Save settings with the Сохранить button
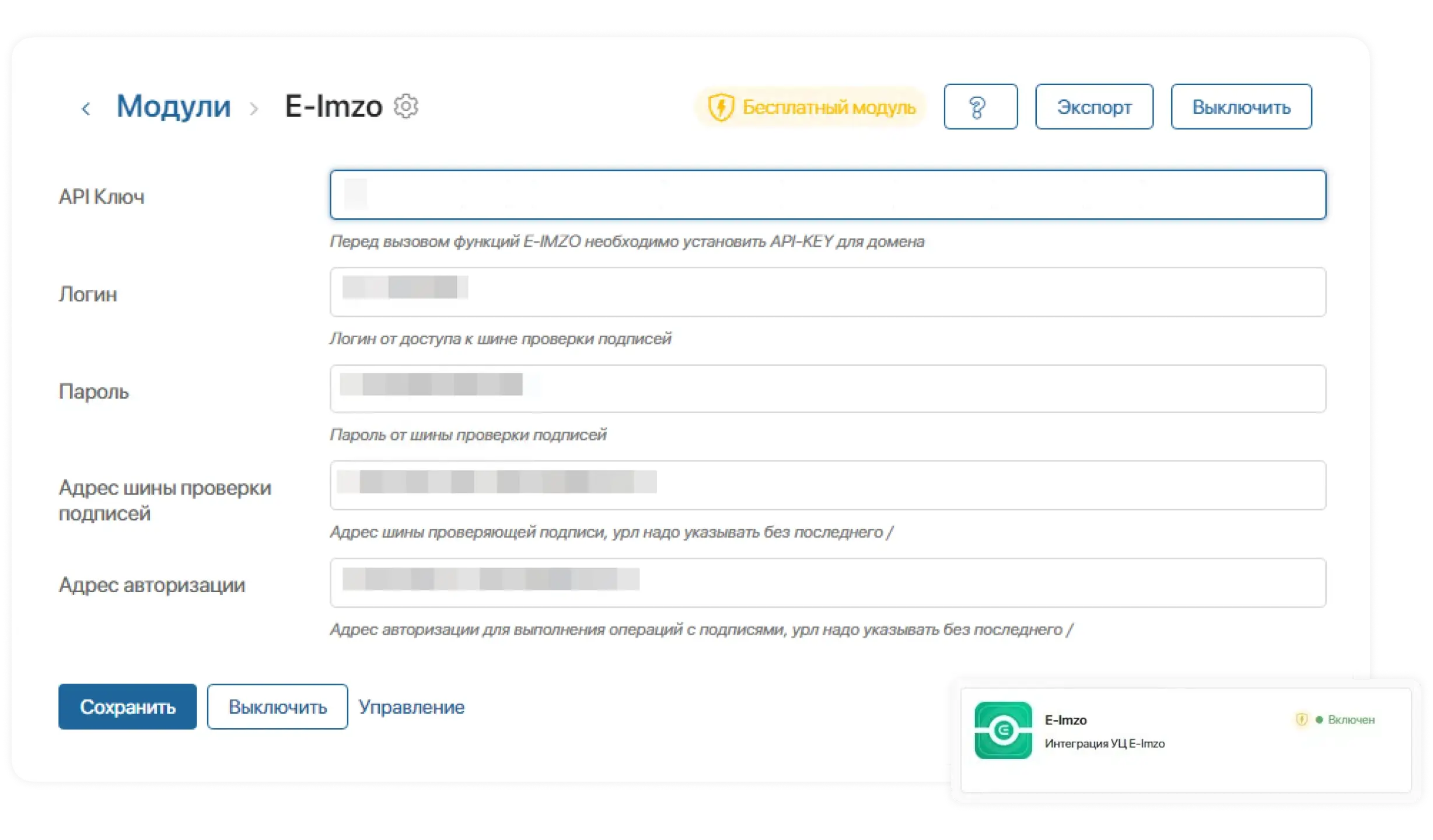This screenshot has width=1433, height=840. (127, 706)
